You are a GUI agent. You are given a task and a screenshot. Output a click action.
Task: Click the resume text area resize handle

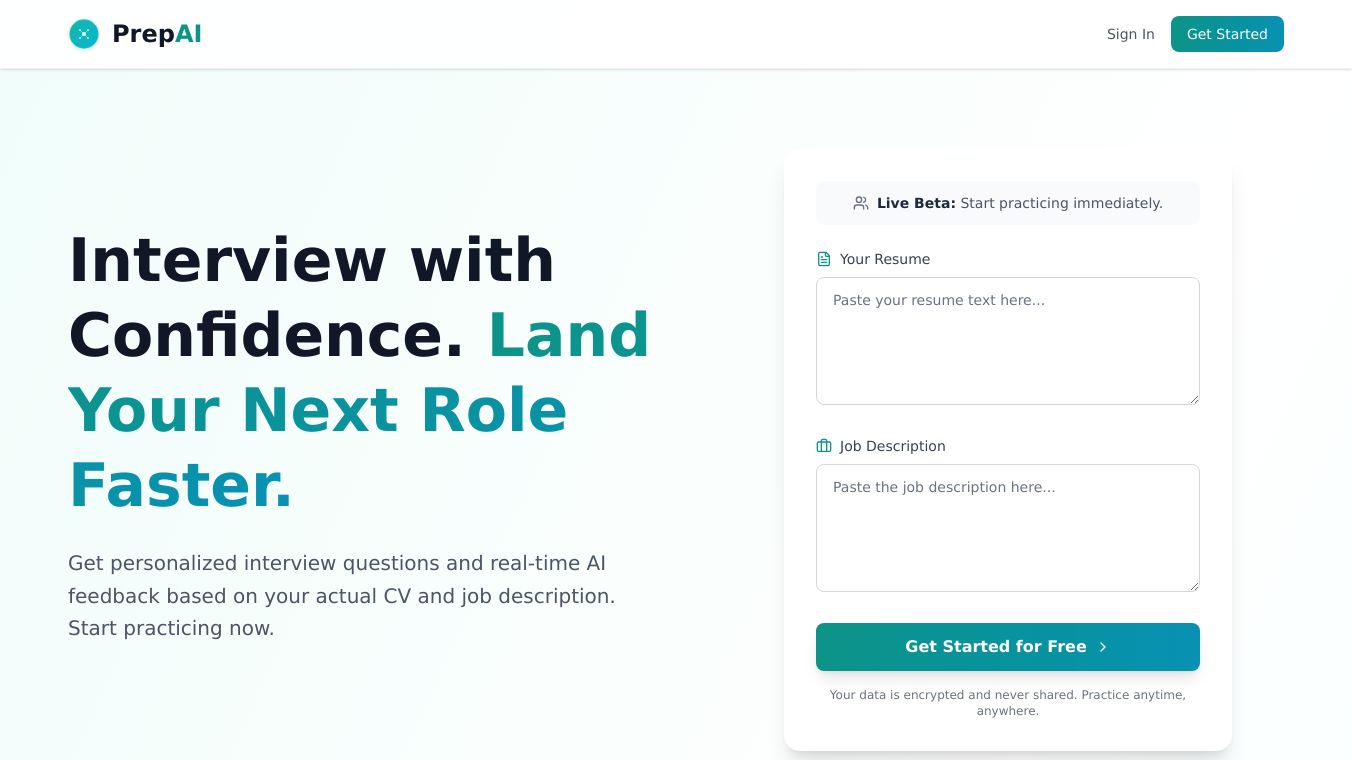[x=1194, y=399]
